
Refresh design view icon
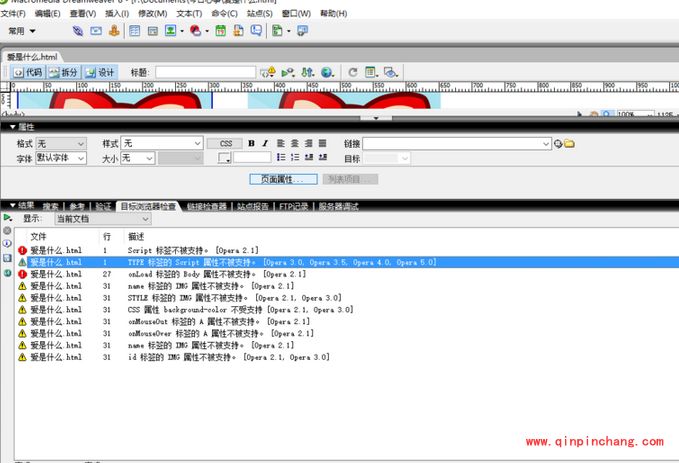click(x=353, y=72)
